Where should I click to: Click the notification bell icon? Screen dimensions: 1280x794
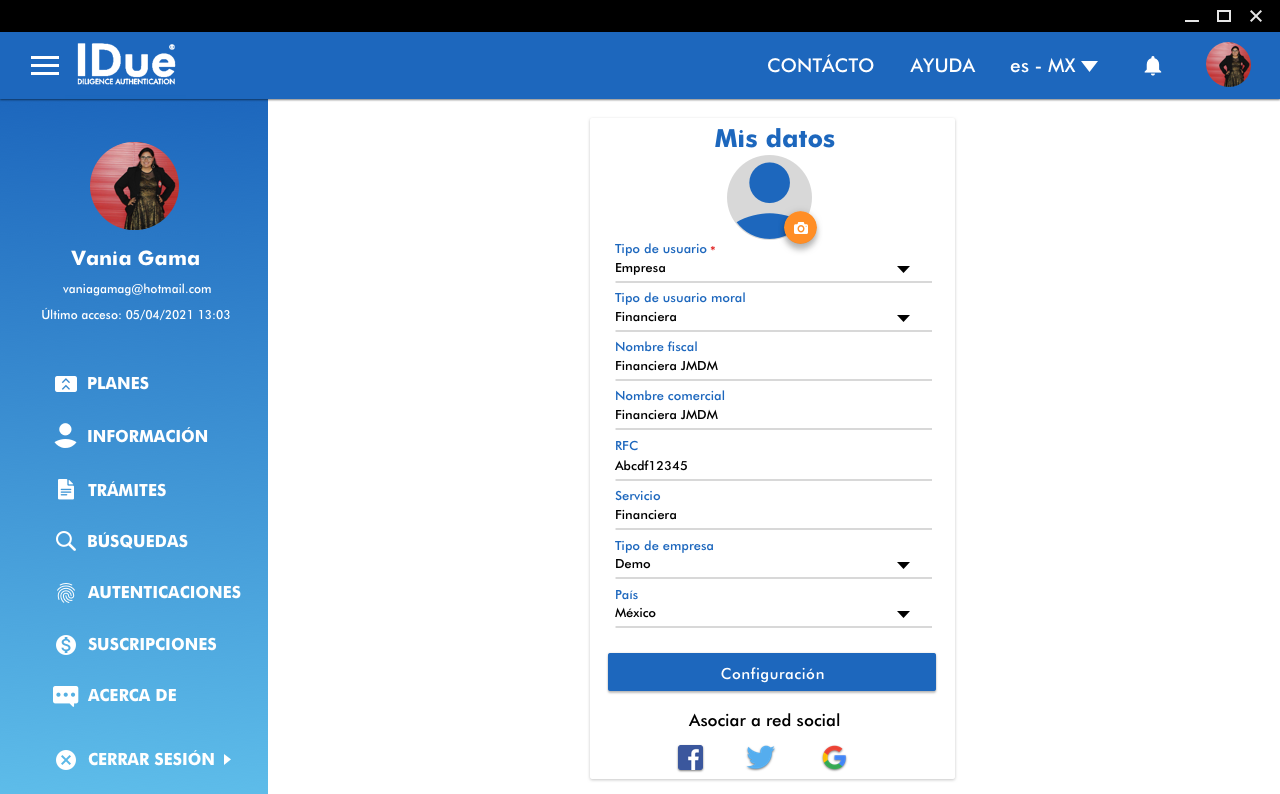pos(1152,66)
